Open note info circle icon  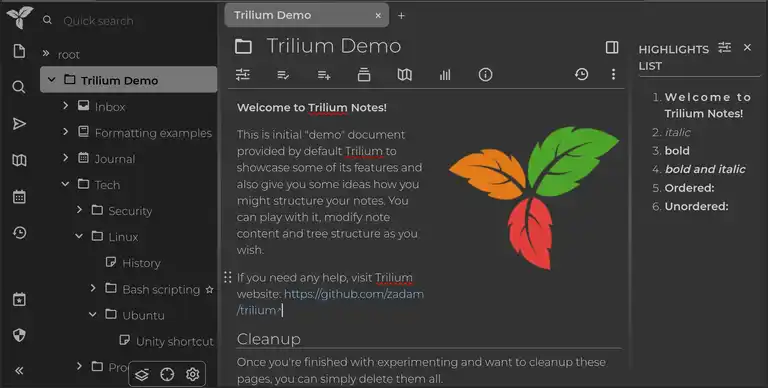click(485, 74)
